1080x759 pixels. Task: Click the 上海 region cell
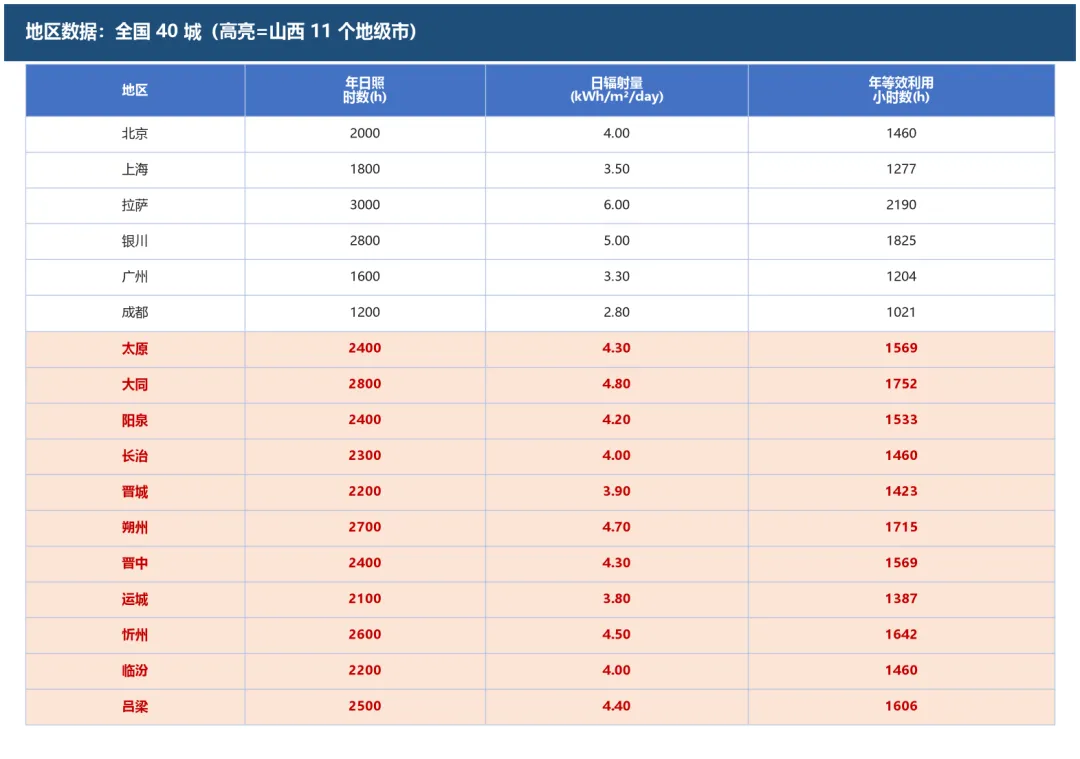(x=135, y=169)
